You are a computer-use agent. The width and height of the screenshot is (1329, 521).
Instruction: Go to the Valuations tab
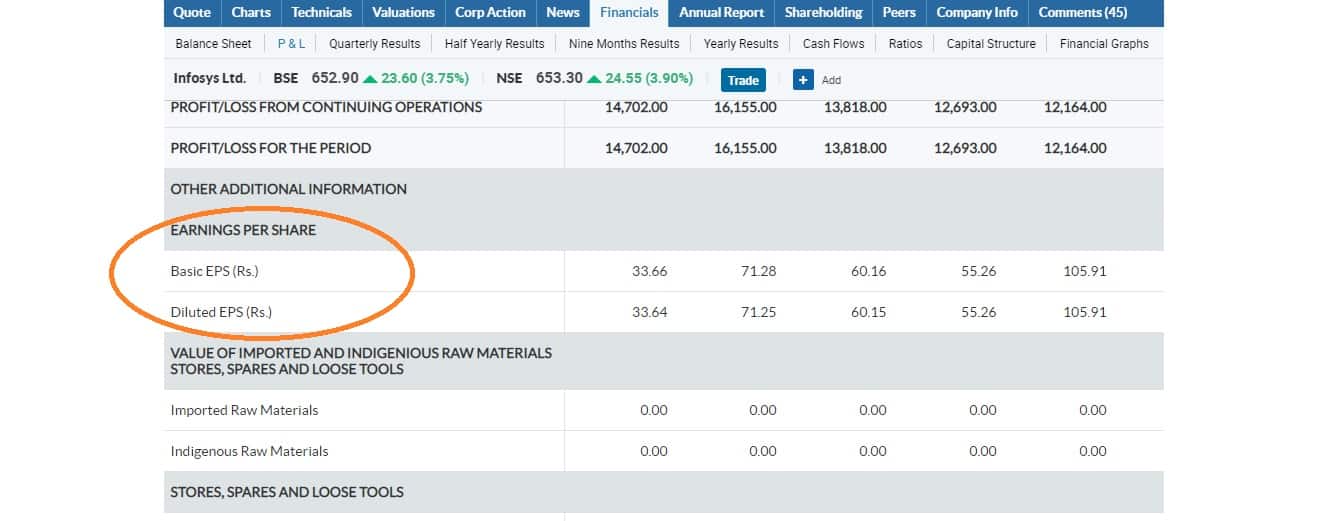coord(403,13)
